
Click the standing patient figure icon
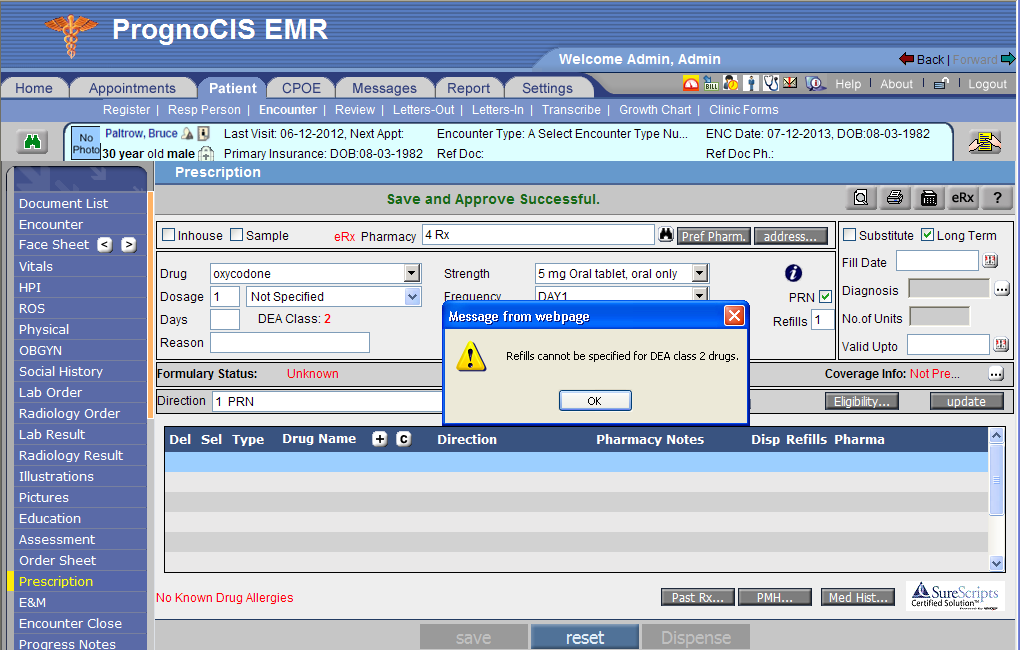pyautogui.click(x=751, y=83)
